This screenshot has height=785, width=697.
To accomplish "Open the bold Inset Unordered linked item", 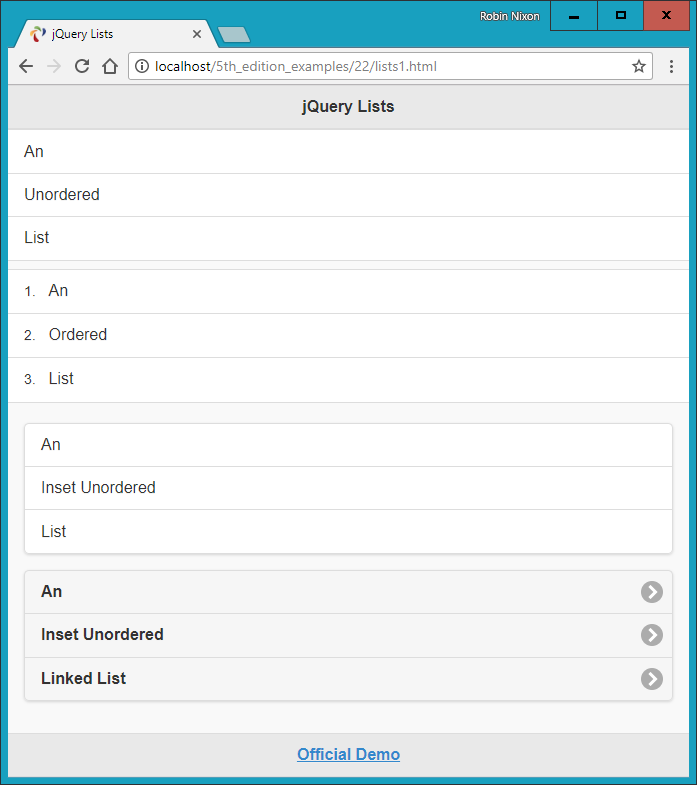I will click(348, 635).
